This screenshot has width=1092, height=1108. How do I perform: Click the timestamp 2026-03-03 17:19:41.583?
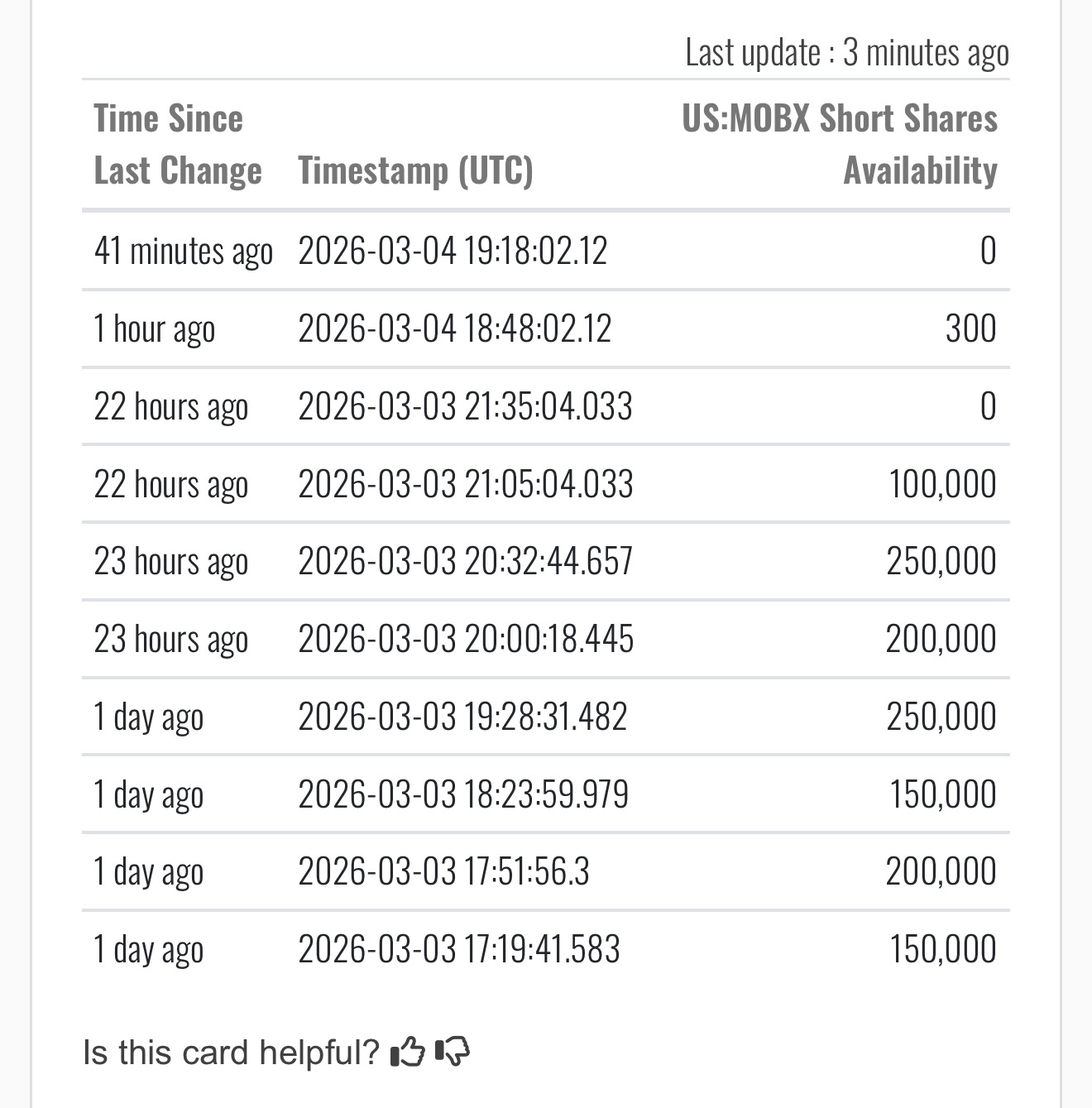[459, 949]
